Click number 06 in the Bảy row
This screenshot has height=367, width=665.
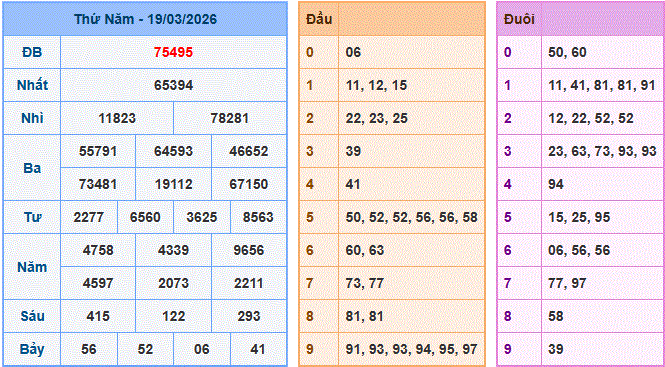click(202, 349)
